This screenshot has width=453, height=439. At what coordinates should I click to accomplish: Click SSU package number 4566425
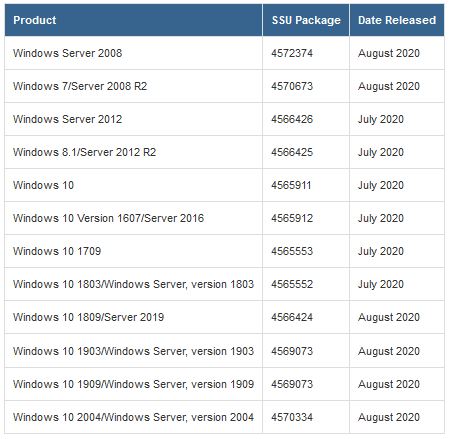(x=292, y=152)
